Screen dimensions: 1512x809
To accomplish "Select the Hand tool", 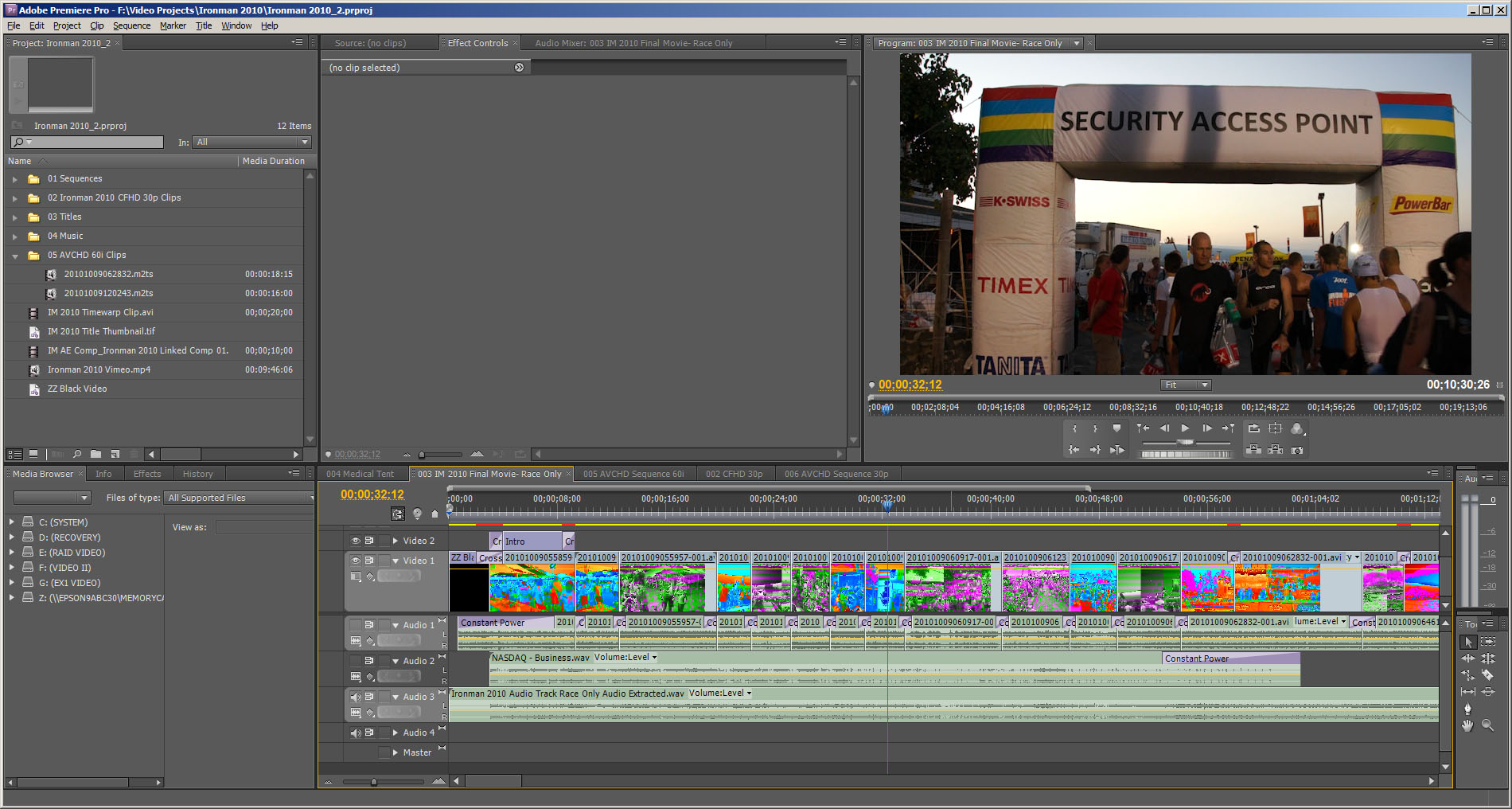I will [1468, 725].
